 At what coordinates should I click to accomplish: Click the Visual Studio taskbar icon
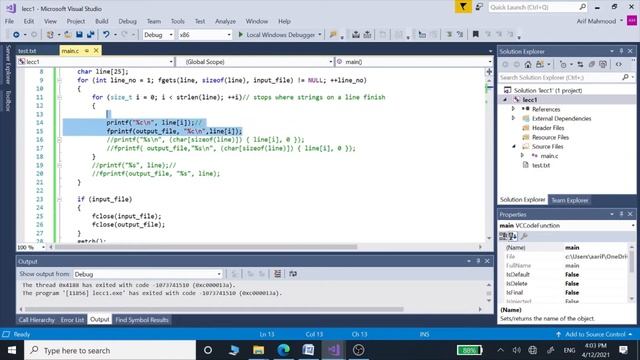pyautogui.click(x=333, y=350)
